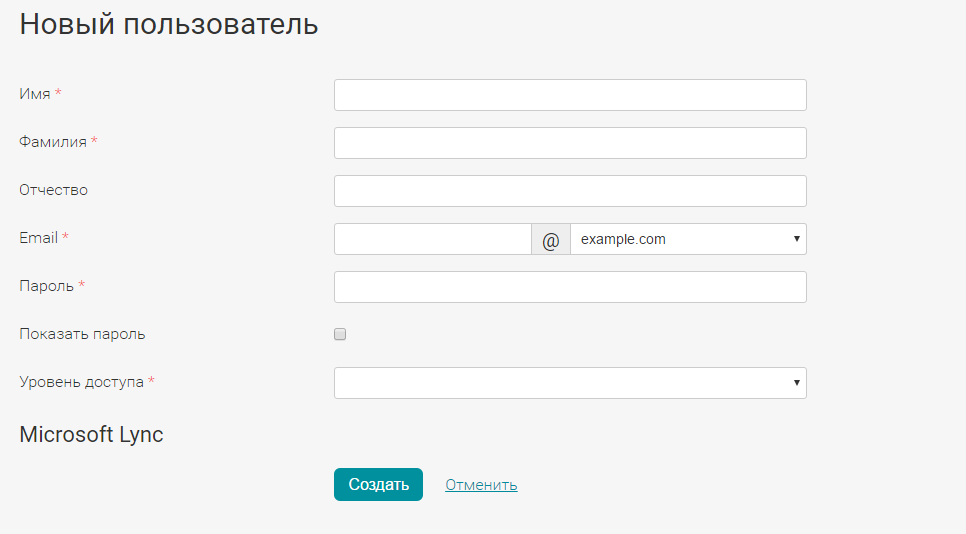The width and height of the screenshot is (966, 534).
Task: Click the Имя text input field
Action: tap(570, 95)
